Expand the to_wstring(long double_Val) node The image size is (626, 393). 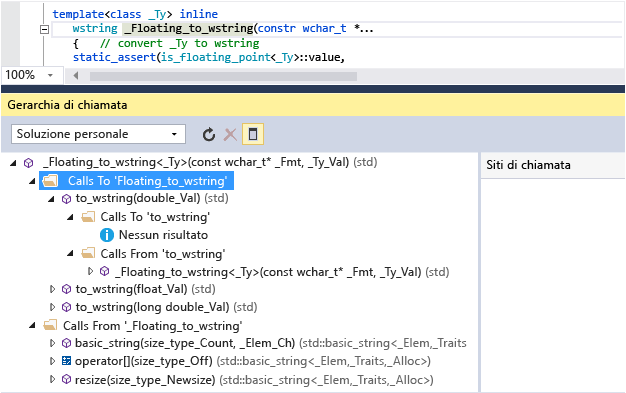point(52,307)
